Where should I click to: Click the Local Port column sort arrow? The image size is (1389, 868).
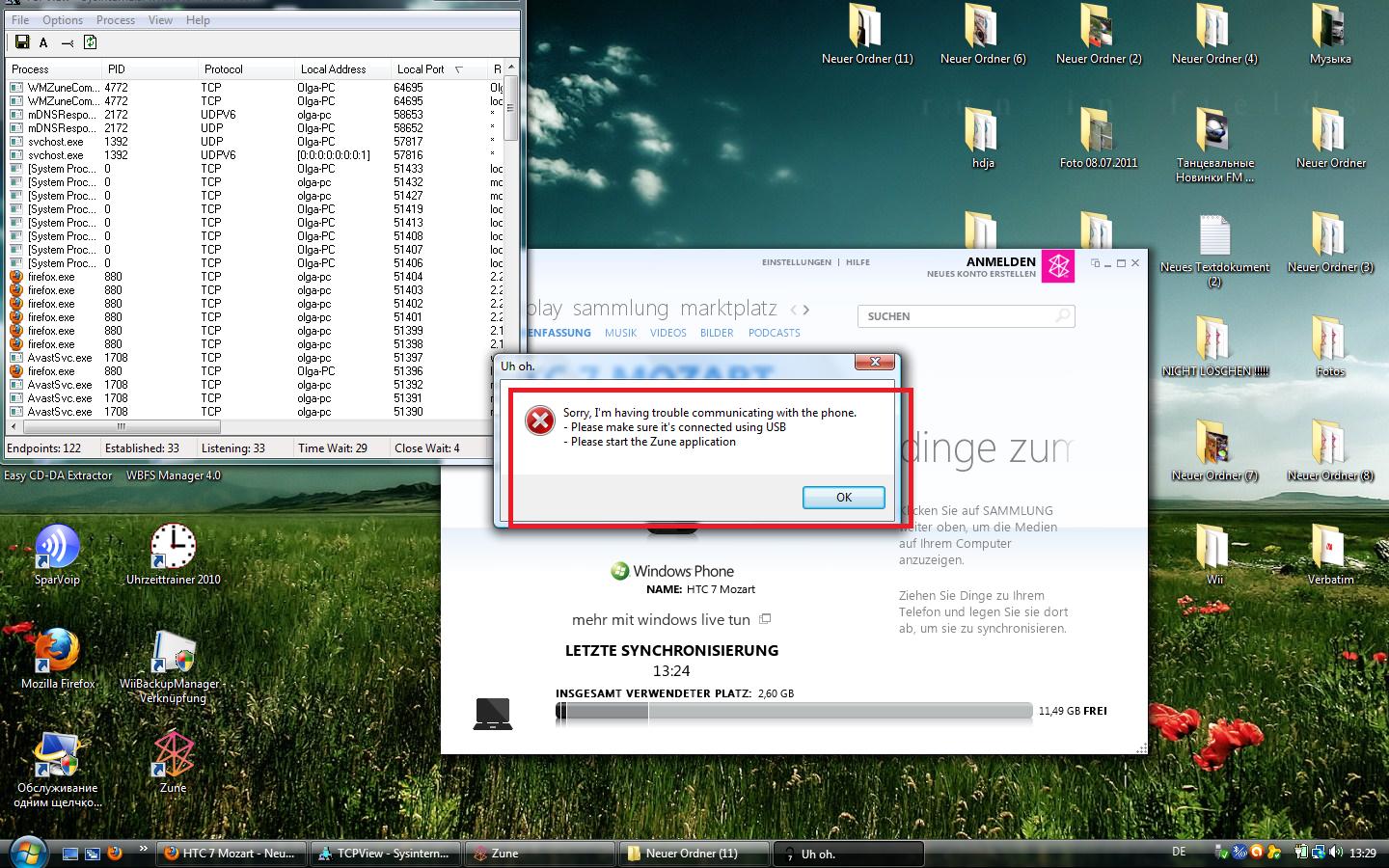(458, 69)
